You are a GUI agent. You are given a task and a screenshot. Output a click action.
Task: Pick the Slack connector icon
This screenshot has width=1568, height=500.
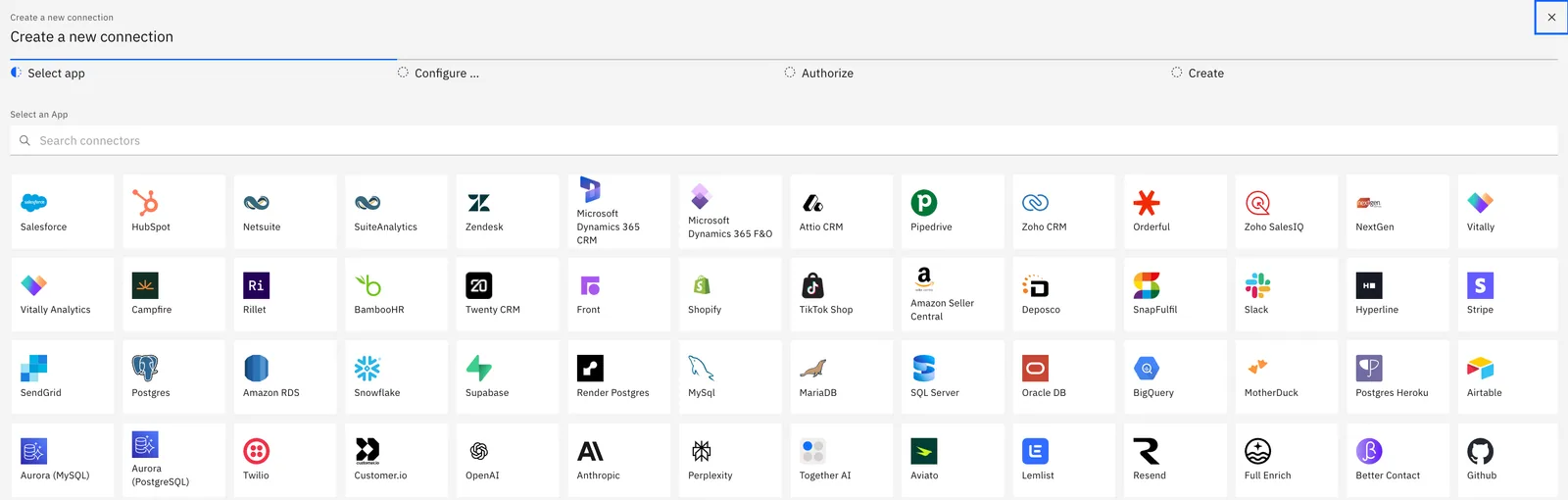tap(1258, 285)
